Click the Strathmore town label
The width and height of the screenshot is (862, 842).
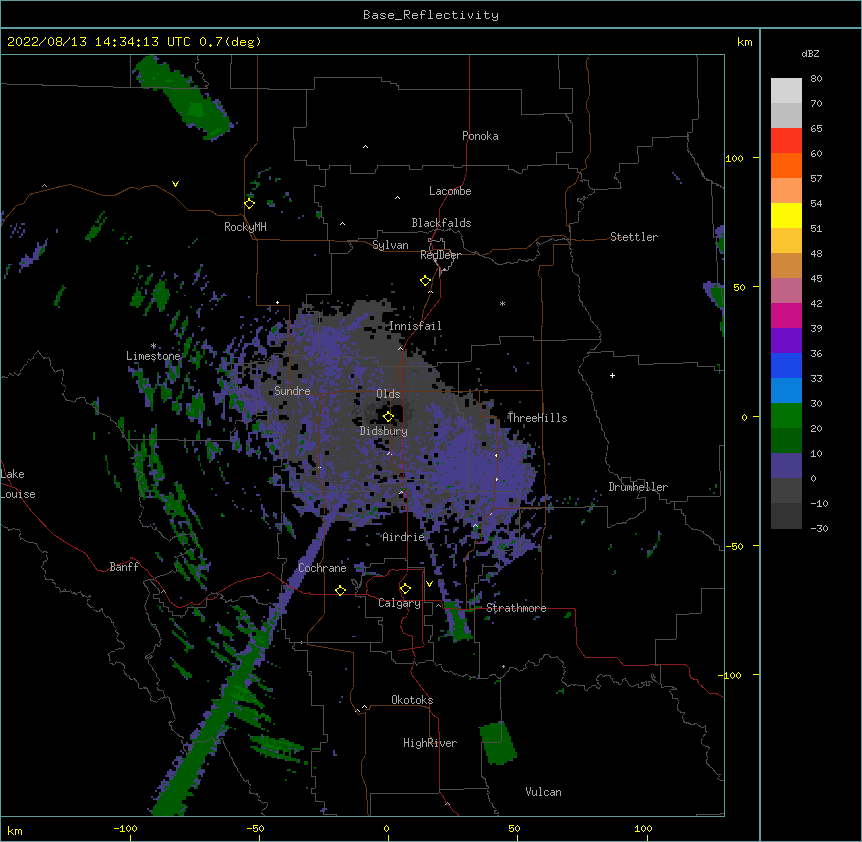[x=516, y=608]
